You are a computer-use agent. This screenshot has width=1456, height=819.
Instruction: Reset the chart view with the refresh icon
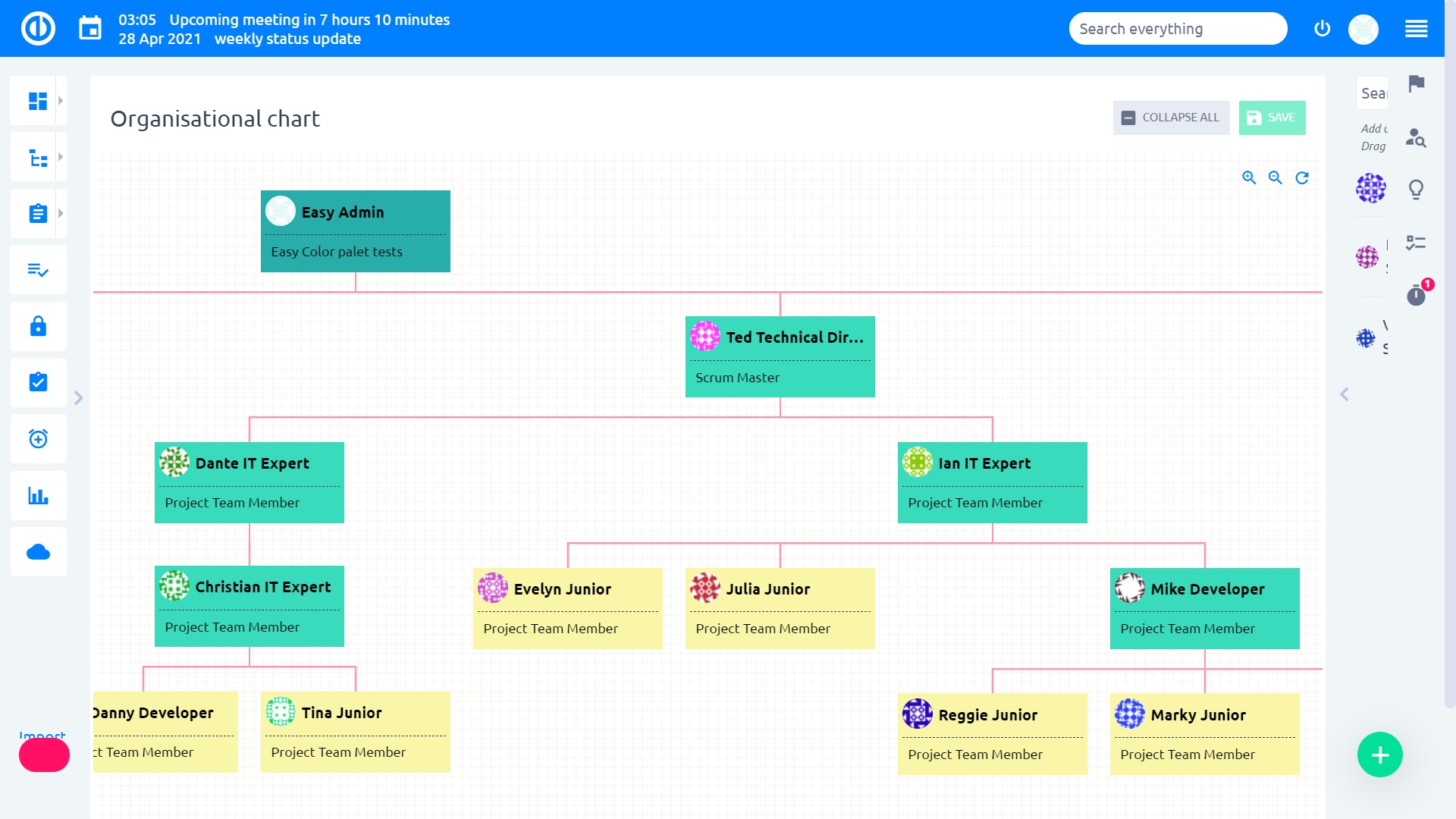tap(1302, 177)
